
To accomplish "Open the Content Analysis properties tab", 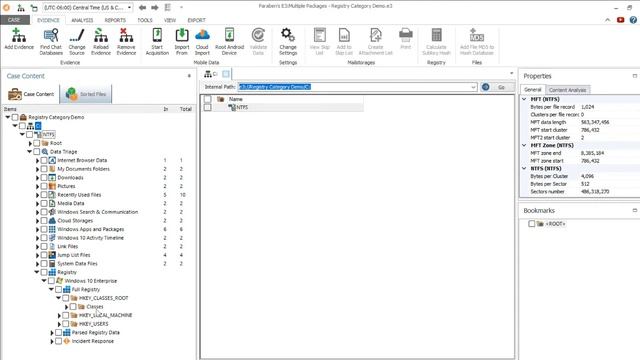I will 567,90.
